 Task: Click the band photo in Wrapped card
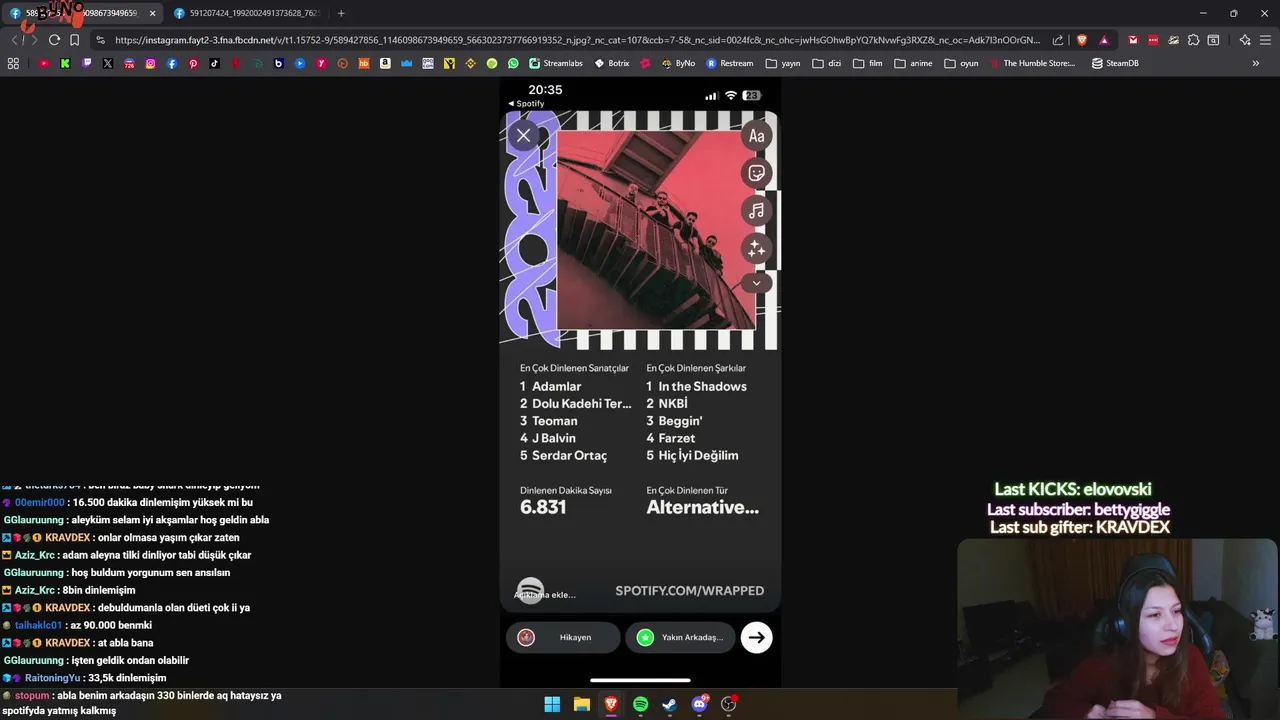coord(656,230)
